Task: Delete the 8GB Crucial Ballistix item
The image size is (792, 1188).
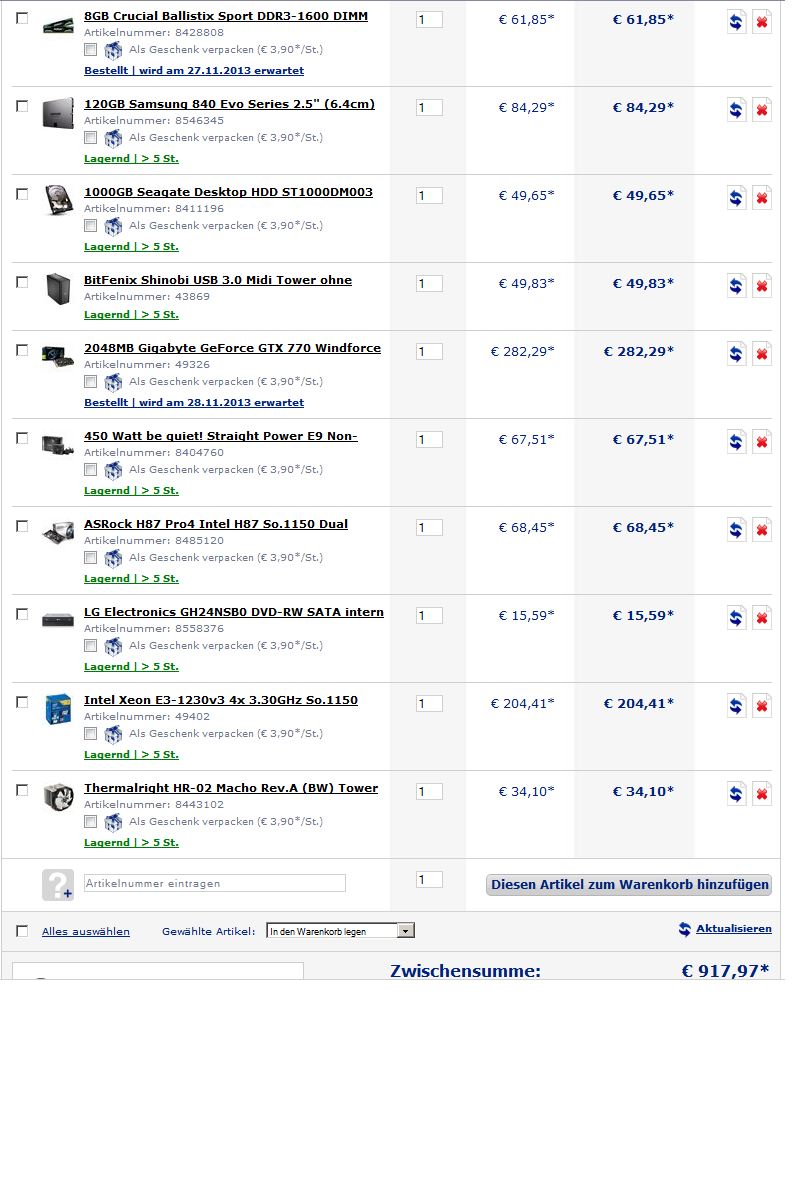Action: pos(762,22)
